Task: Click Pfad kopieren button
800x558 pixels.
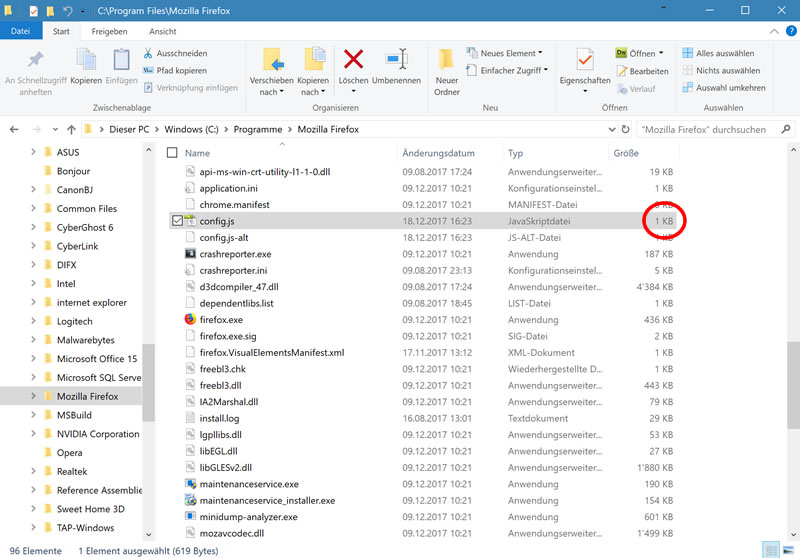Action: (181, 71)
